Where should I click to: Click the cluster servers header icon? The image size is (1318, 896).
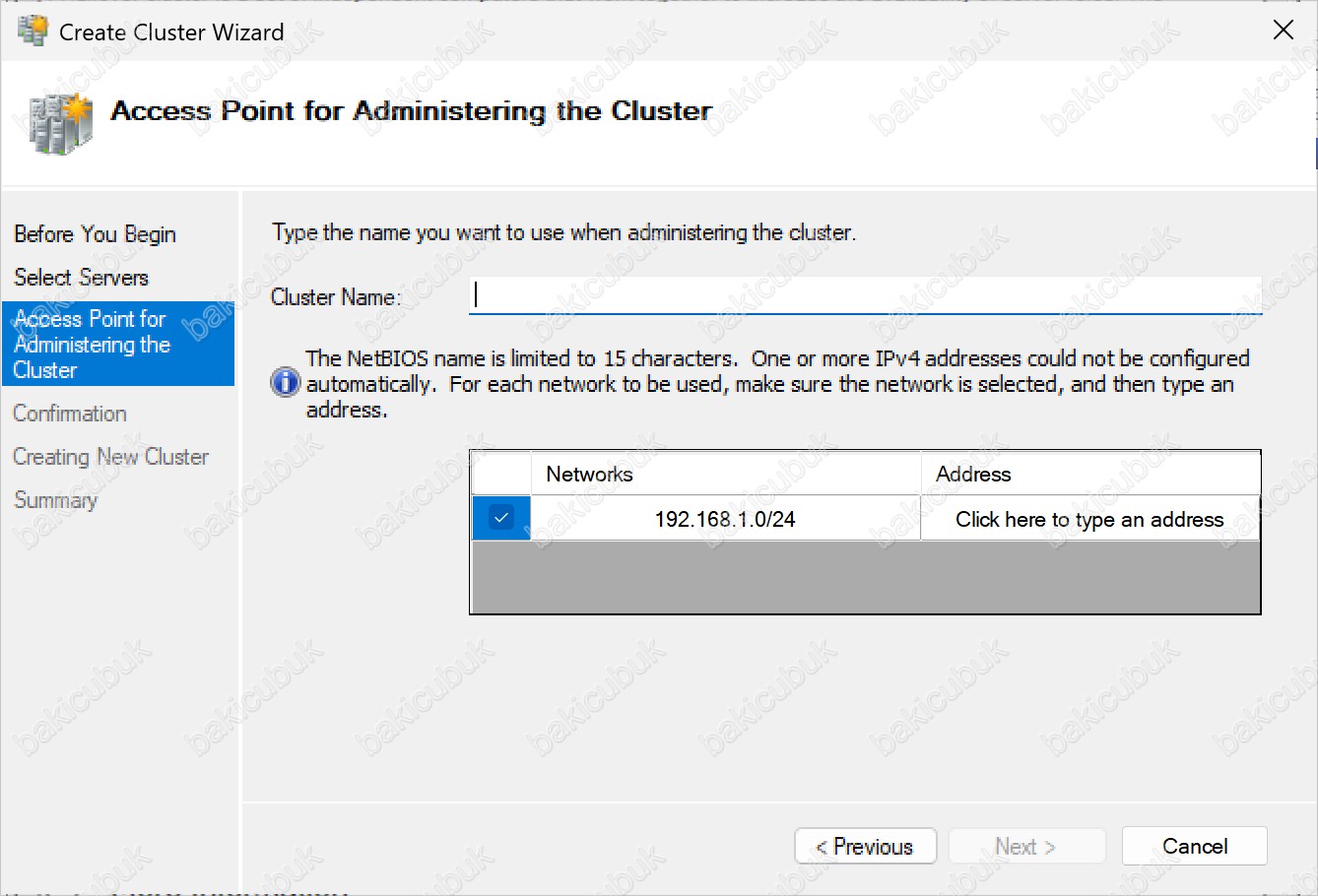61,123
